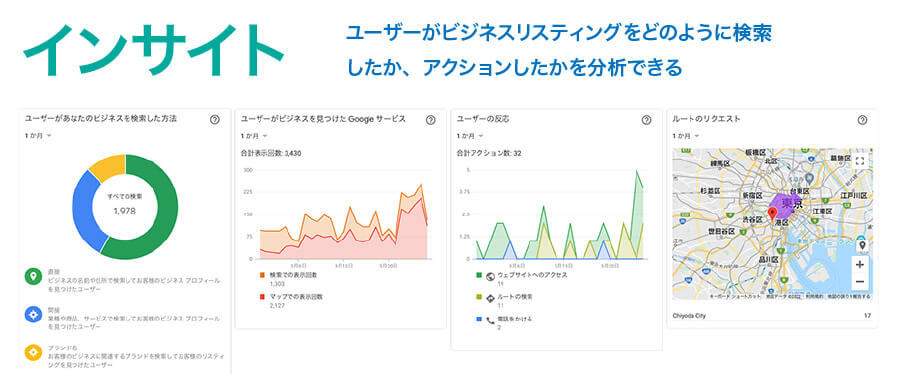Open help icon on ルートのリクエスト card
This screenshot has height=384, width=900.
click(862, 120)
